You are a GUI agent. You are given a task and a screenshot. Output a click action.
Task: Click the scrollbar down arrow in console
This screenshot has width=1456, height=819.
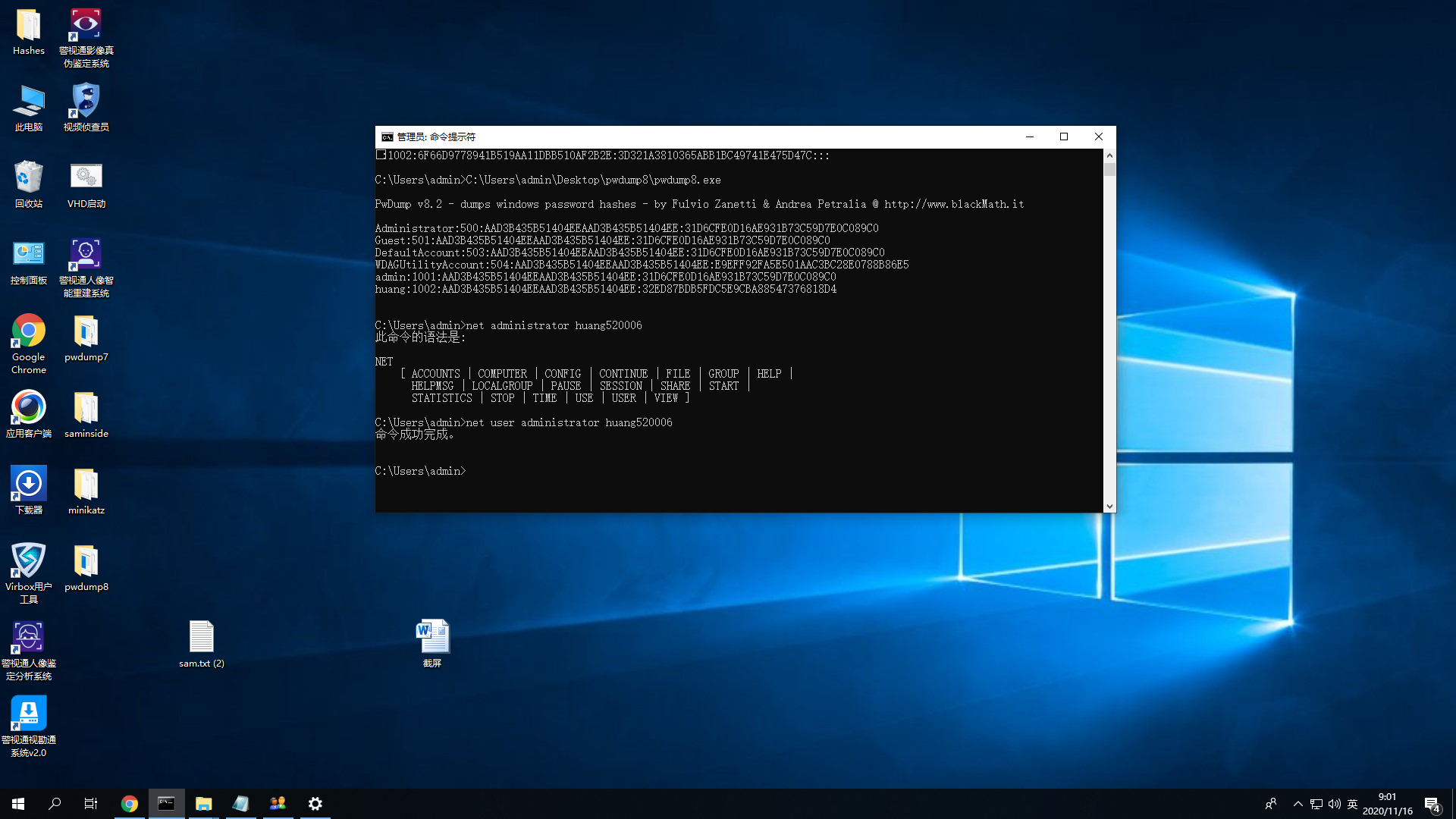click(1109, 507)
